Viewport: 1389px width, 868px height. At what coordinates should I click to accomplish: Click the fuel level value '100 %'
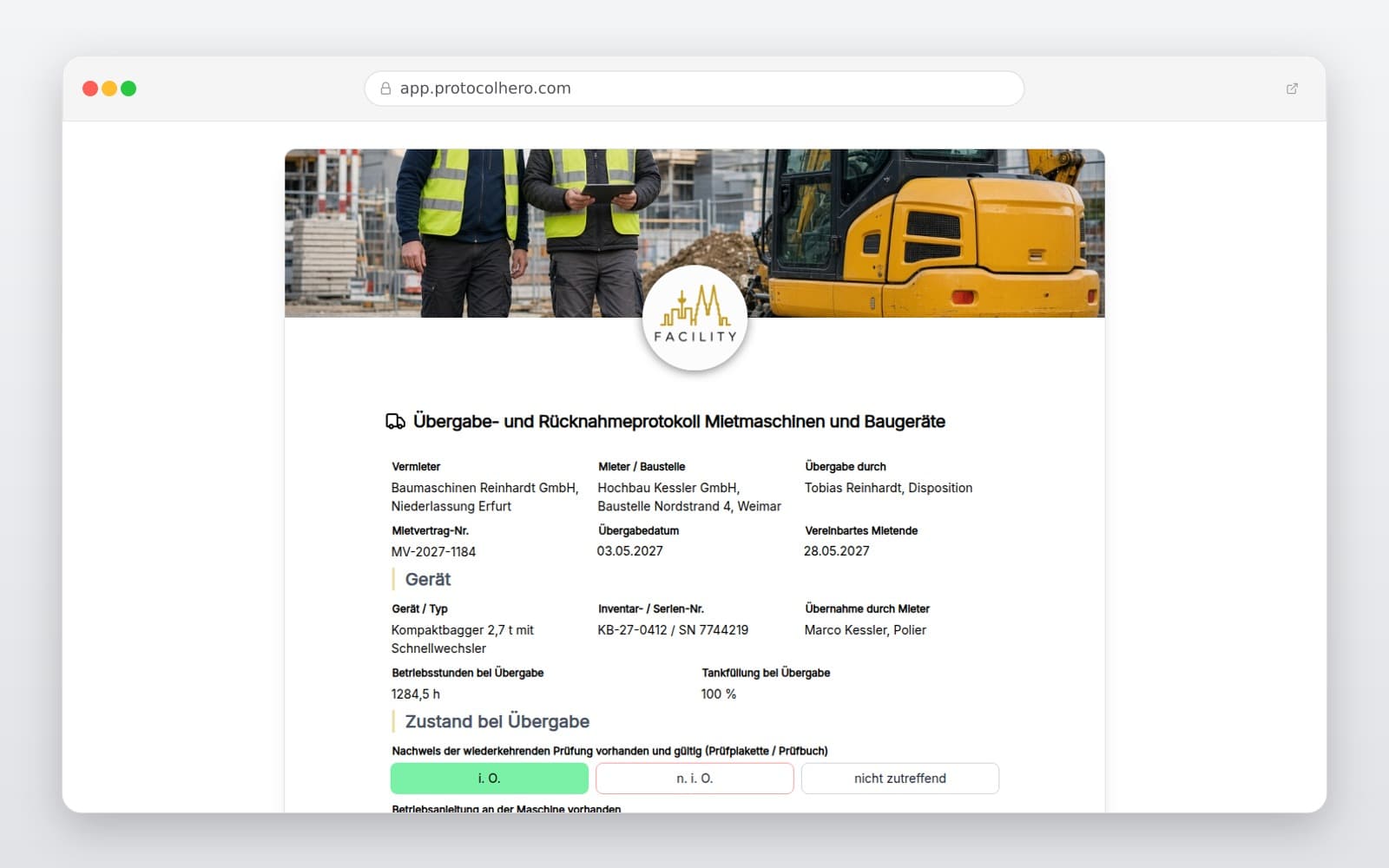point(719,694)
